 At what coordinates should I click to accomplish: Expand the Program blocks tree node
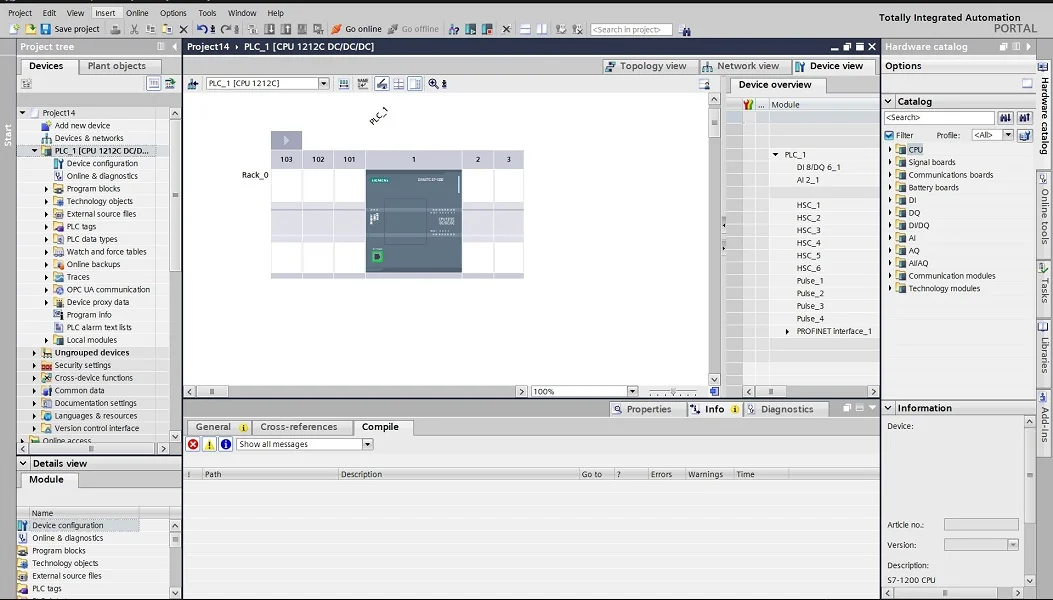46,189
